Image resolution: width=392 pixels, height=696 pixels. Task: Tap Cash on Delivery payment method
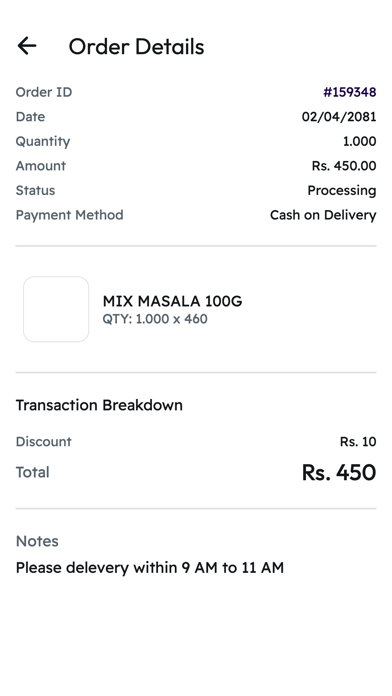[323, 215]
